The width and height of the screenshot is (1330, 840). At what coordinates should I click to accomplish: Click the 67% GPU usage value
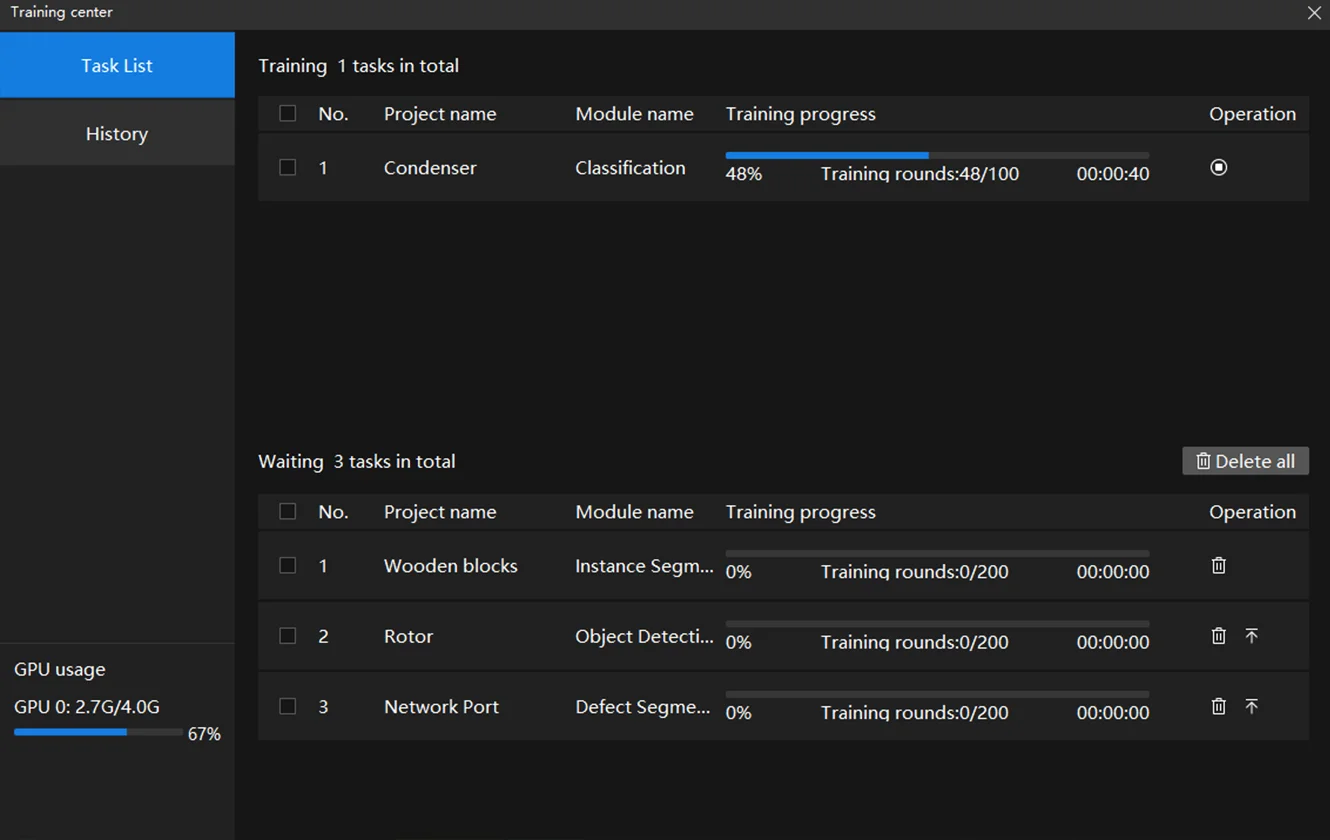[x=204, y=734]
